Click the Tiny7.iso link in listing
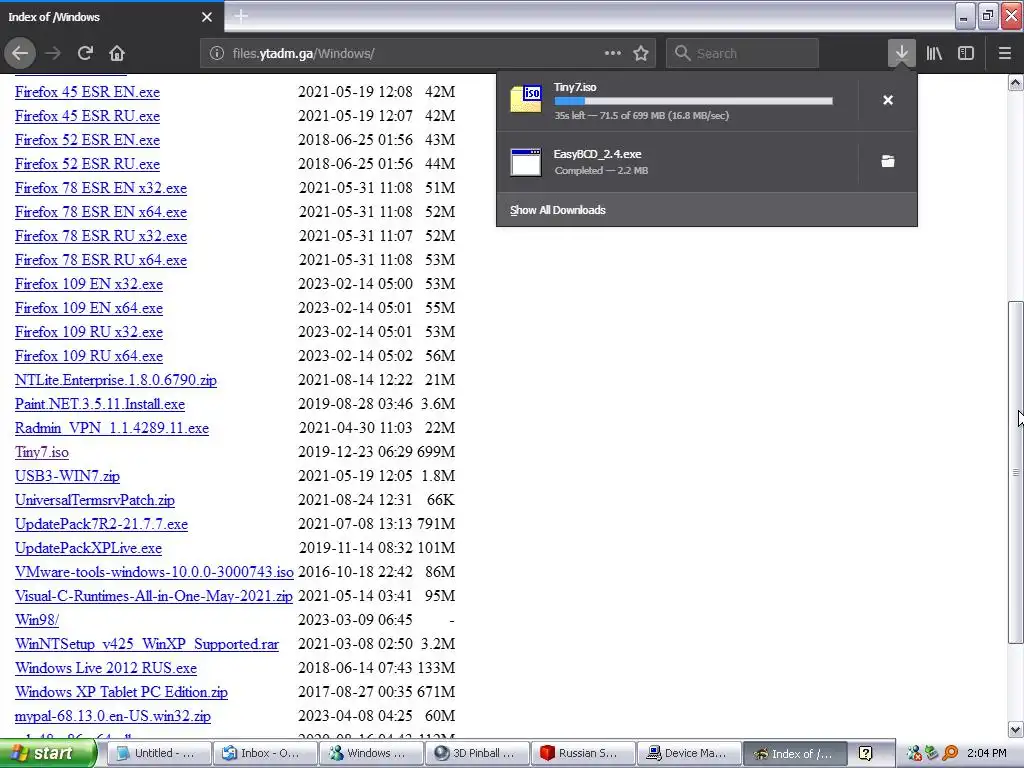1024x768 pixels. 42,452
